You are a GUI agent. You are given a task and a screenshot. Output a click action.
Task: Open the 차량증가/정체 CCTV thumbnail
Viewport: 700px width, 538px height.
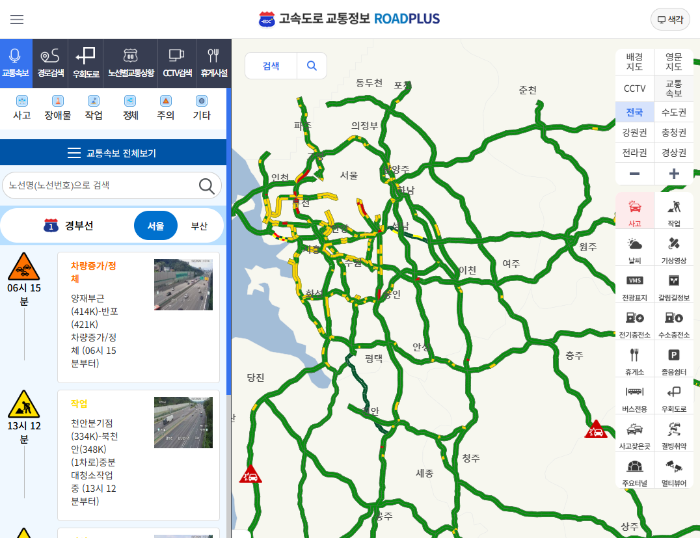point(183,284)
